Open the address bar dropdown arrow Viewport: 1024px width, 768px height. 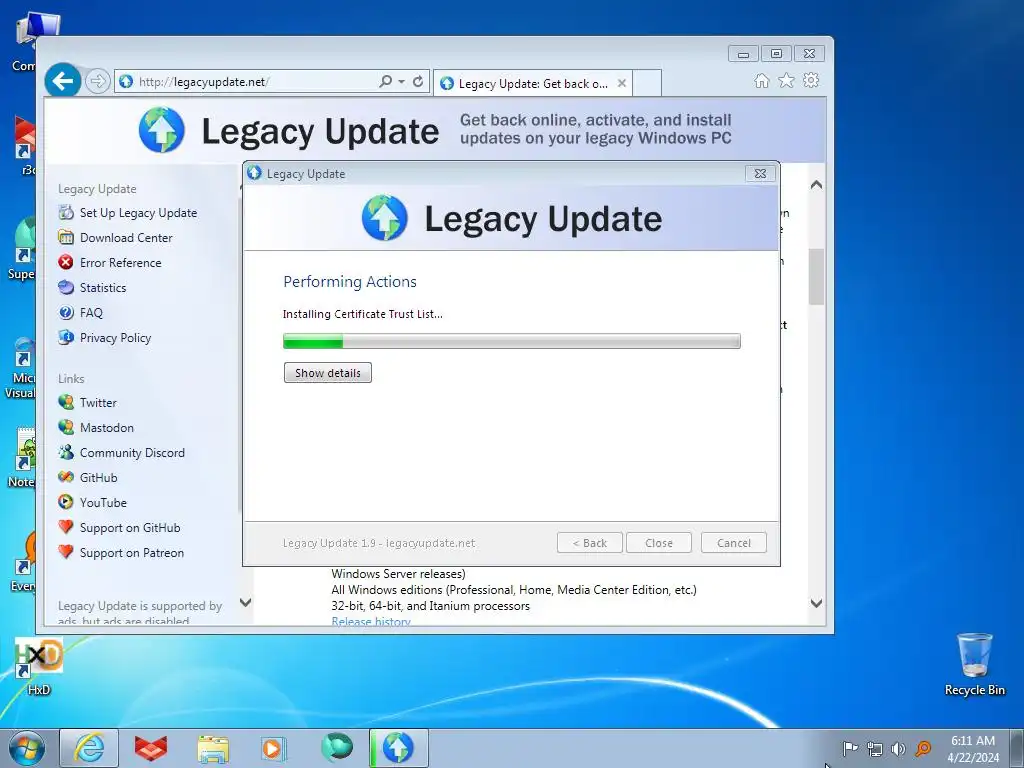pos(402,82)
